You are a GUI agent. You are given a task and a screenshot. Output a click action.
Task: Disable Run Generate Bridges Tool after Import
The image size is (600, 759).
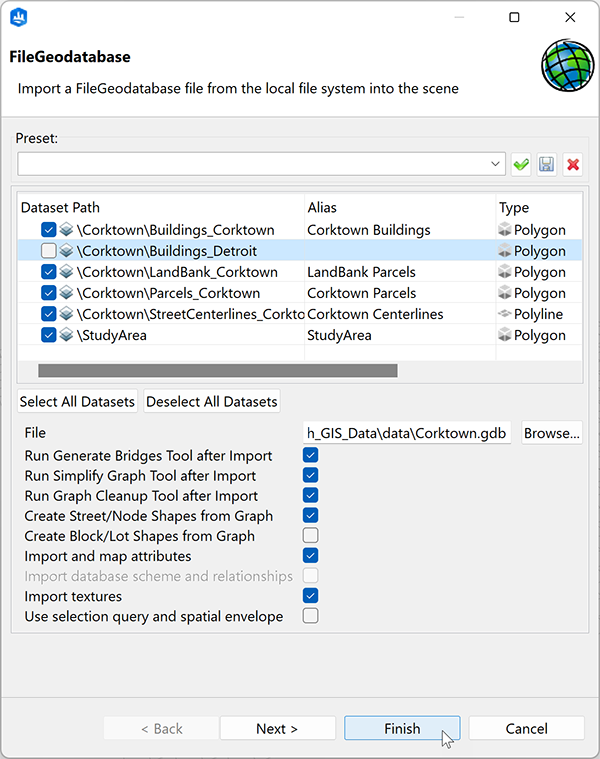[x=311, y=455]
